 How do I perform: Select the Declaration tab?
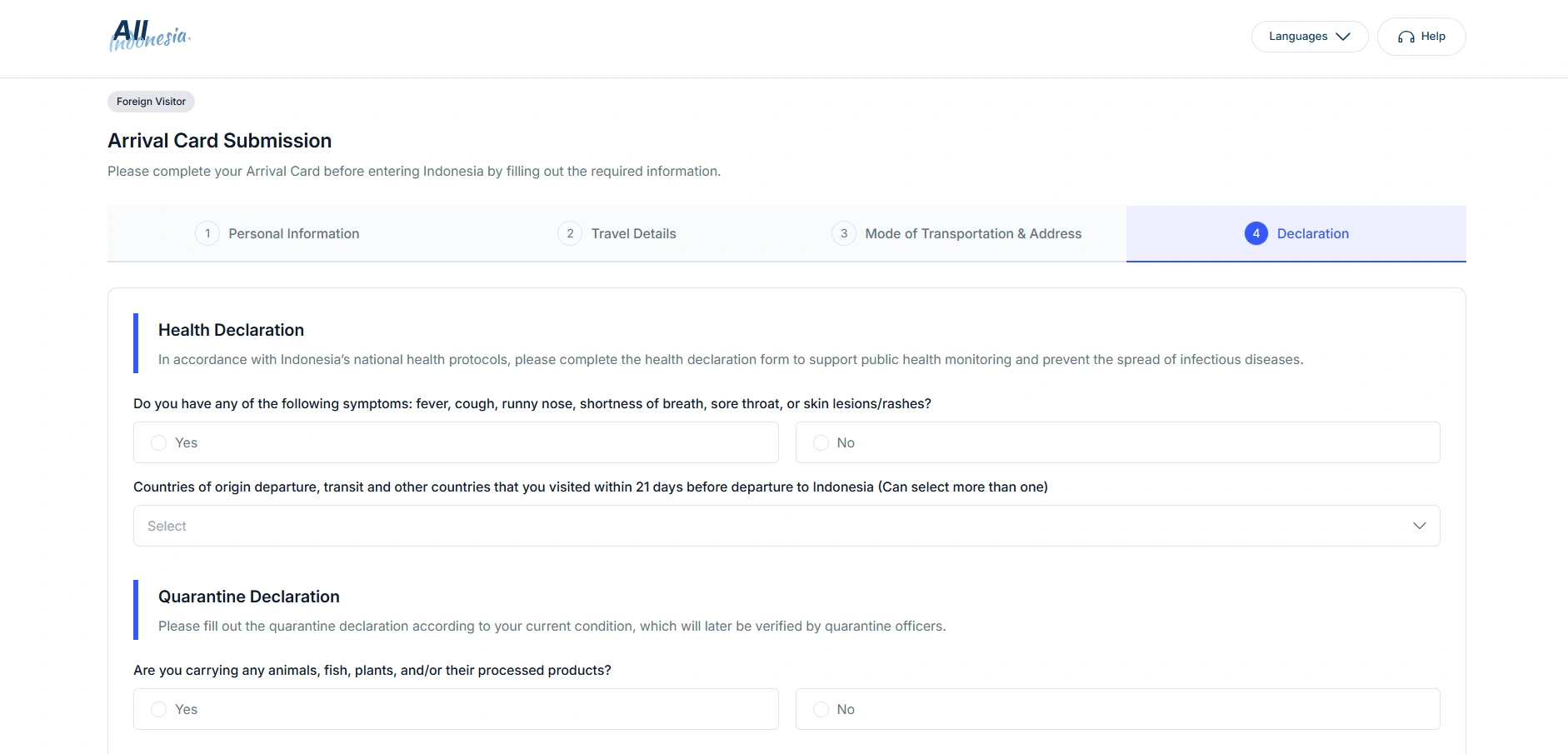tap(1312, 234)
